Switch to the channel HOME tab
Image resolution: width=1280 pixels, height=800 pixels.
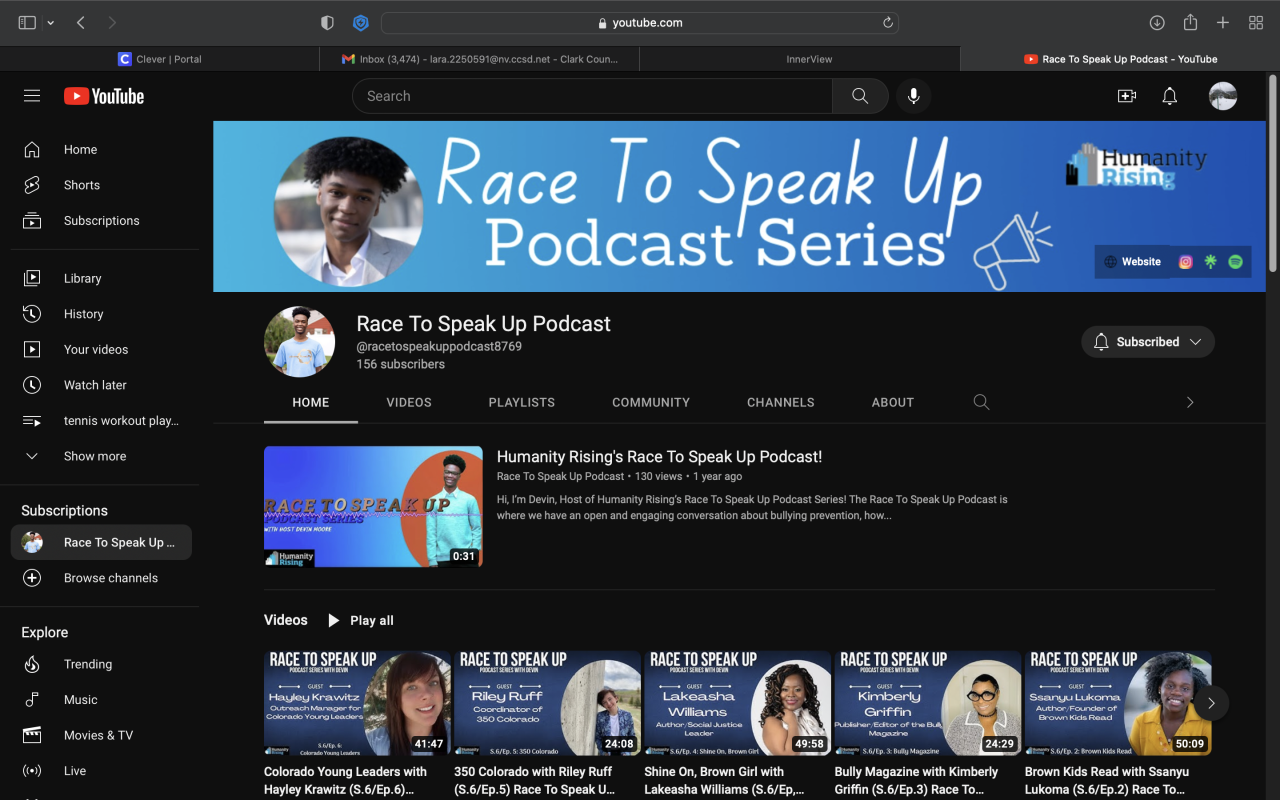point(311,402)
